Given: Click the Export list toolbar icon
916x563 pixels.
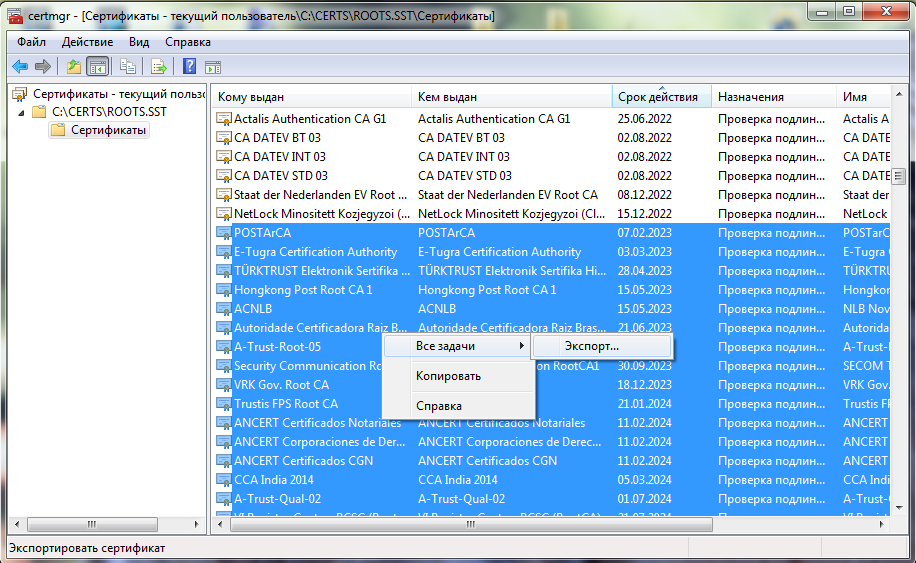Looking at the screenshot, I should (x=158, y=67).
